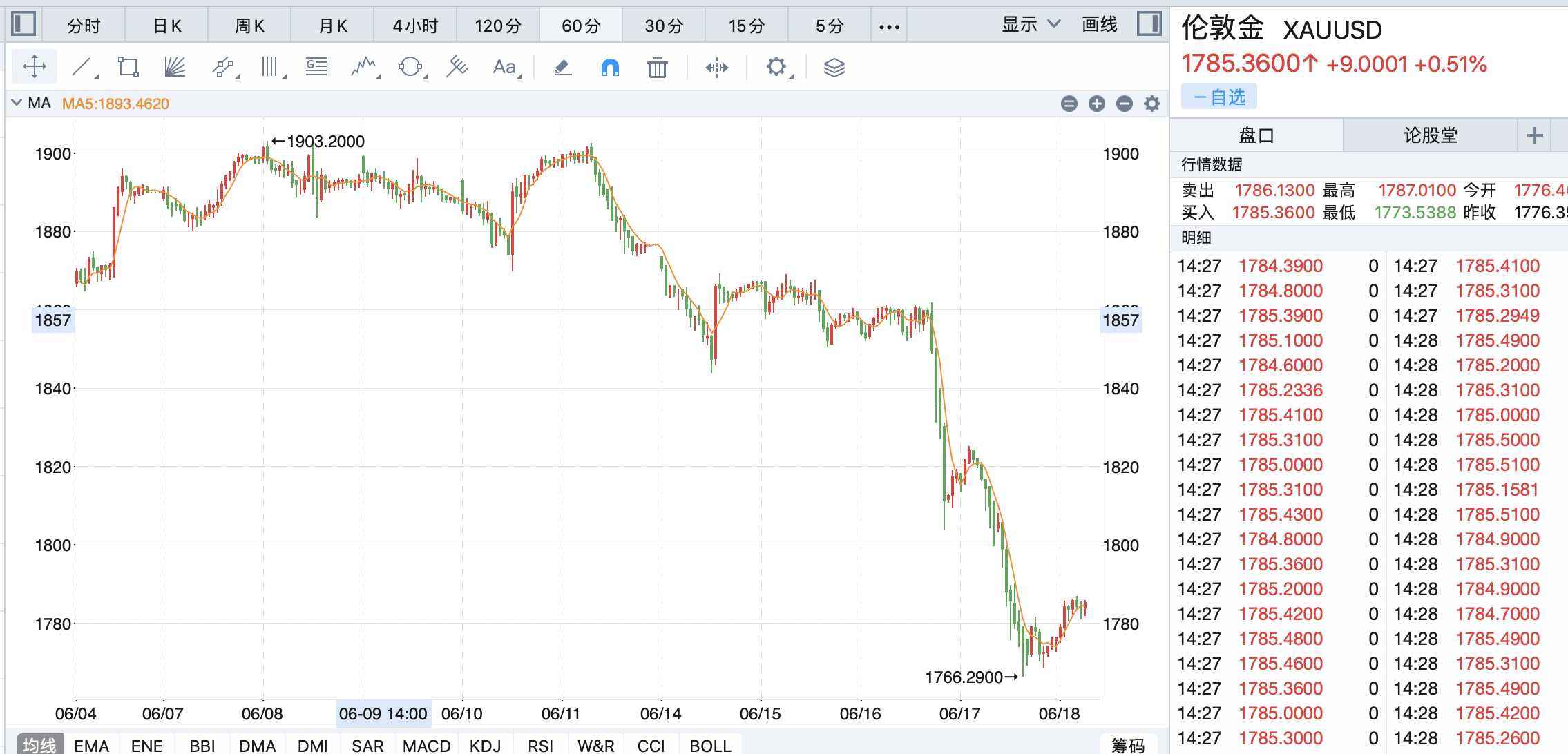The height and width of the screenshot is (754, 1568).
Task: Select the vertical cycle lines tool
Action: pos(271,67)
